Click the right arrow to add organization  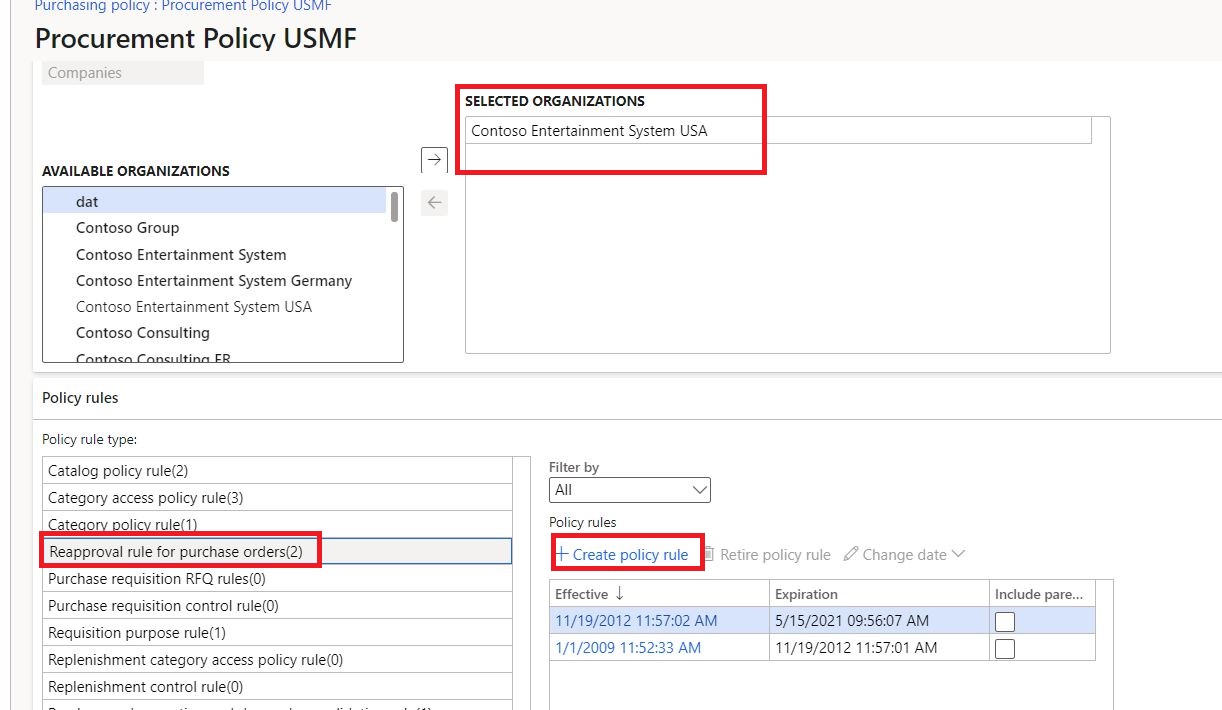433,159
